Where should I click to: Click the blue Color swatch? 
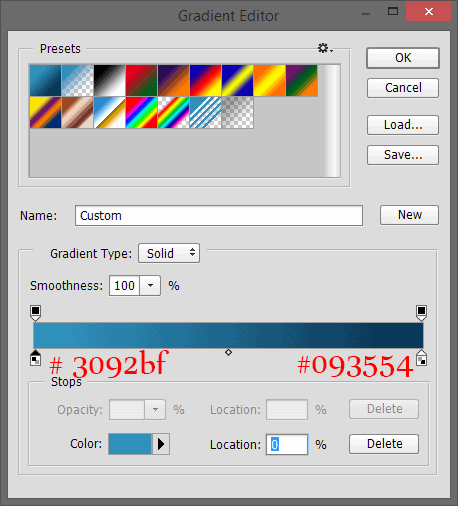tap(130, 444)
